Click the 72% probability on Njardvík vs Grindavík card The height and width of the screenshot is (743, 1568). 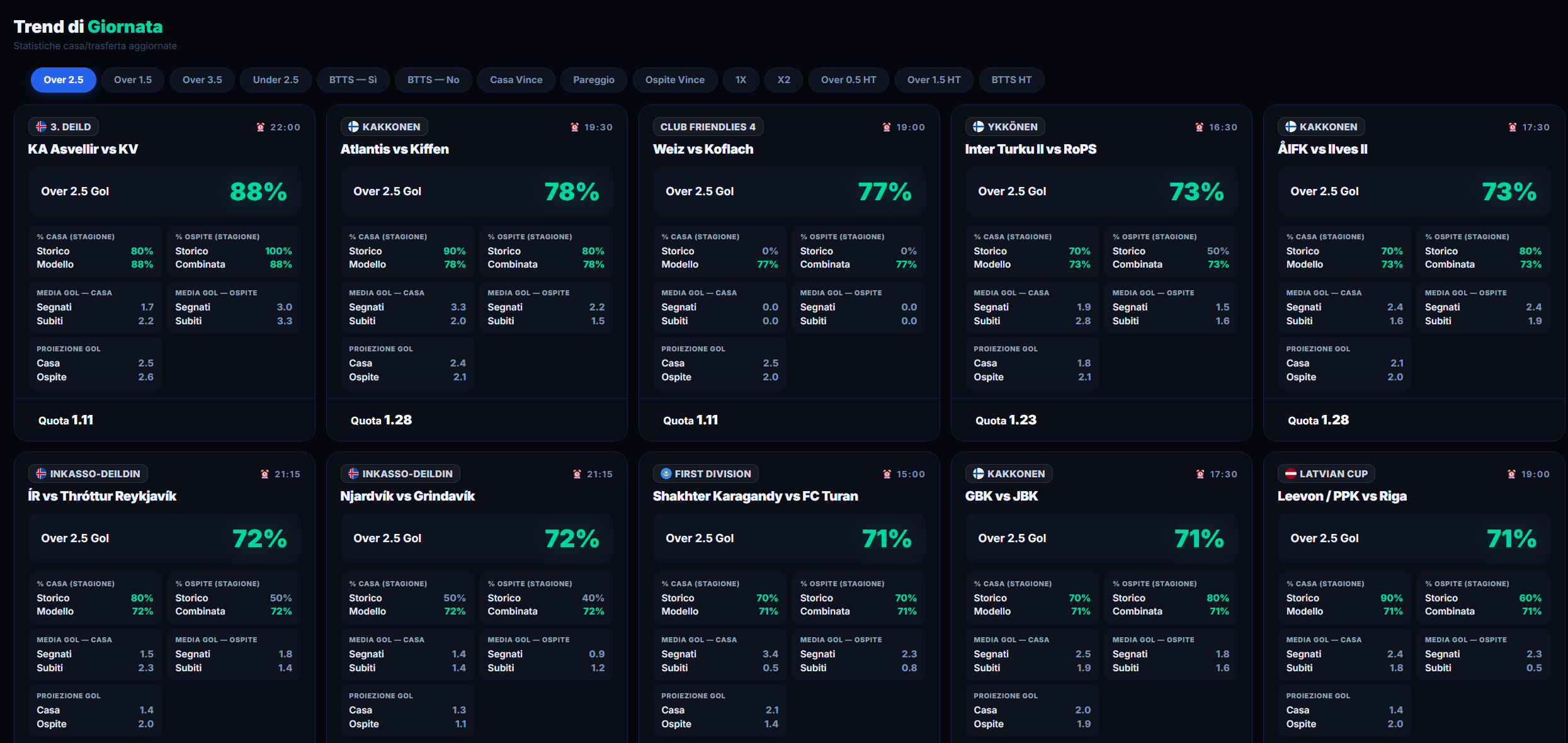pyautogui.click(x=572, y=538)
